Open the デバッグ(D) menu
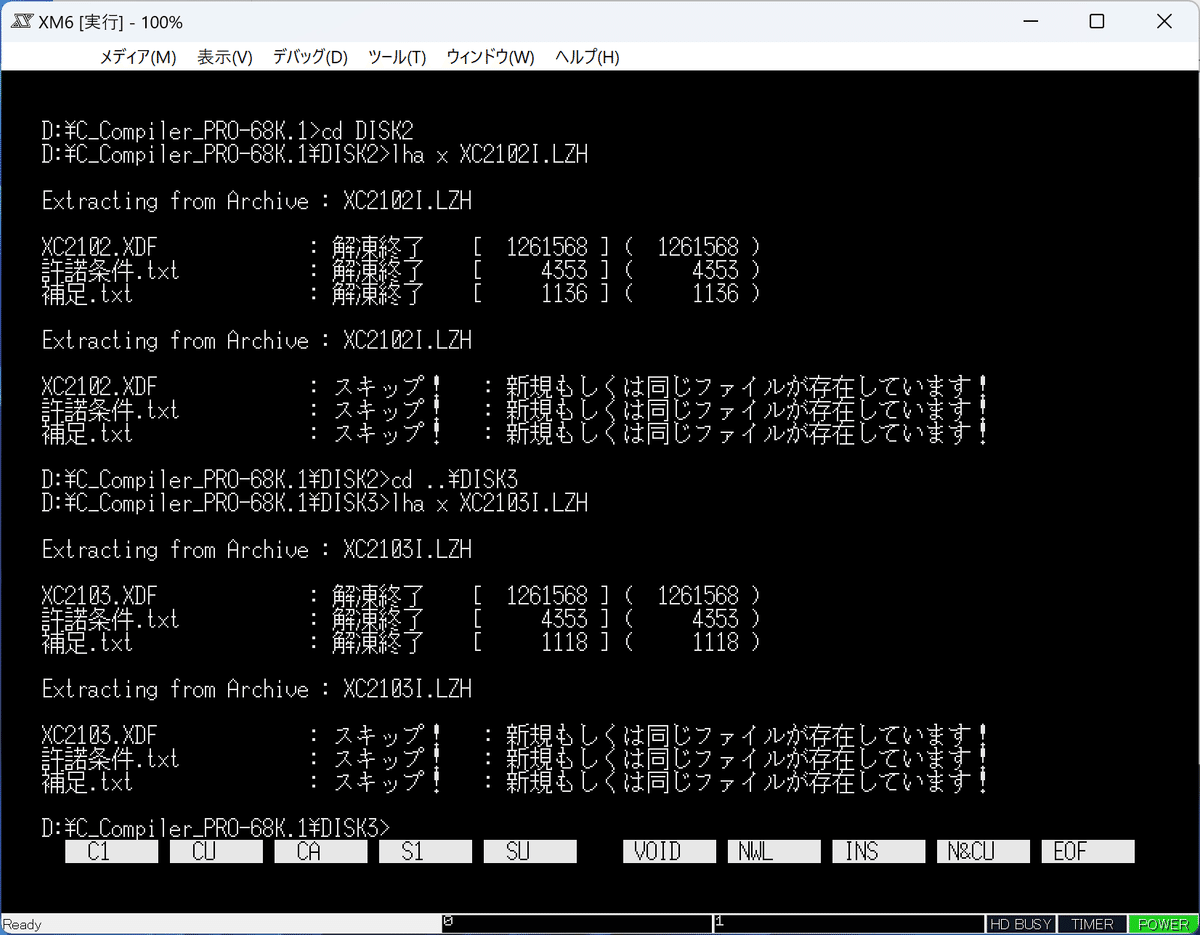This screenshot has width=1200, height=935. (x=310, y=57)
